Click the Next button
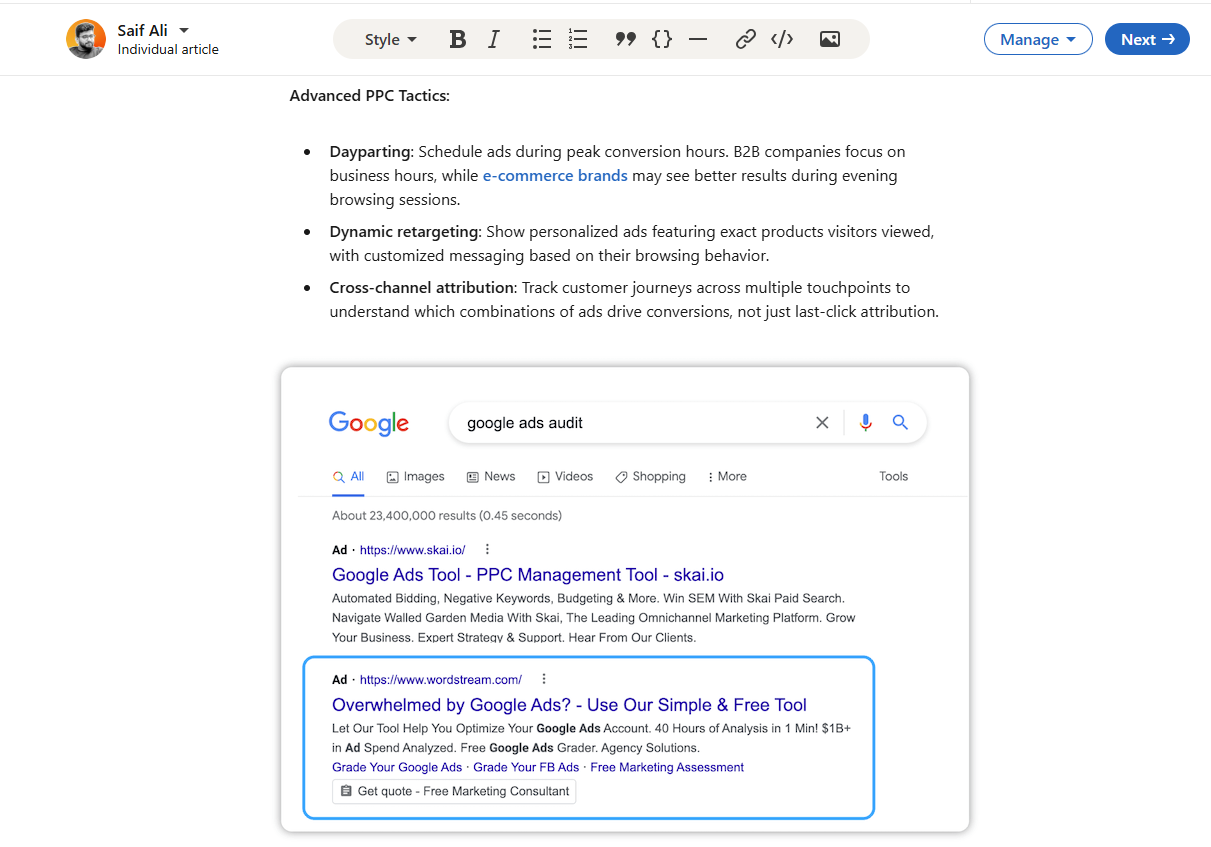 (x=1146, y=40)
